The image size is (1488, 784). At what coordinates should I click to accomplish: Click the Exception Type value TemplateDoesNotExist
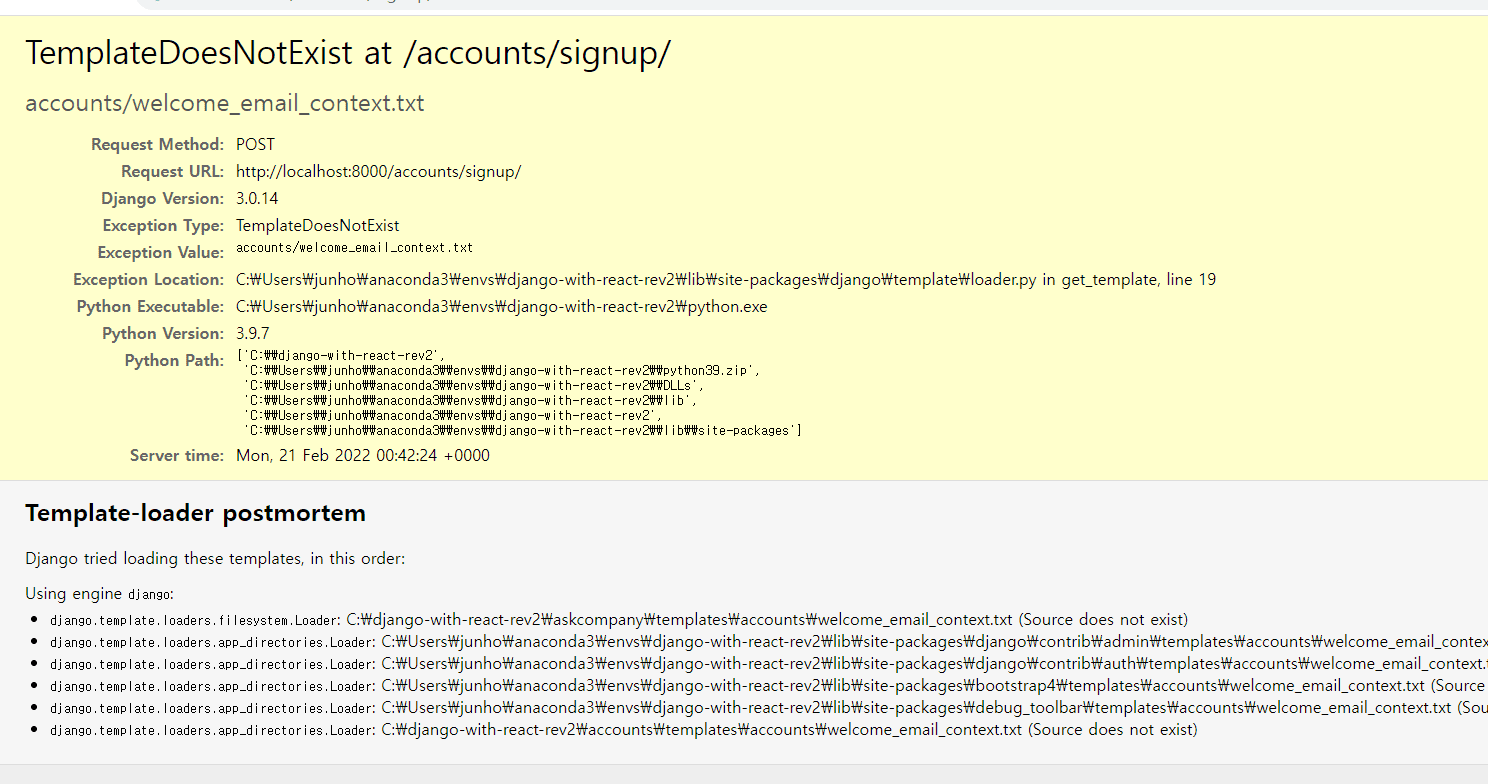click(317, 226)
